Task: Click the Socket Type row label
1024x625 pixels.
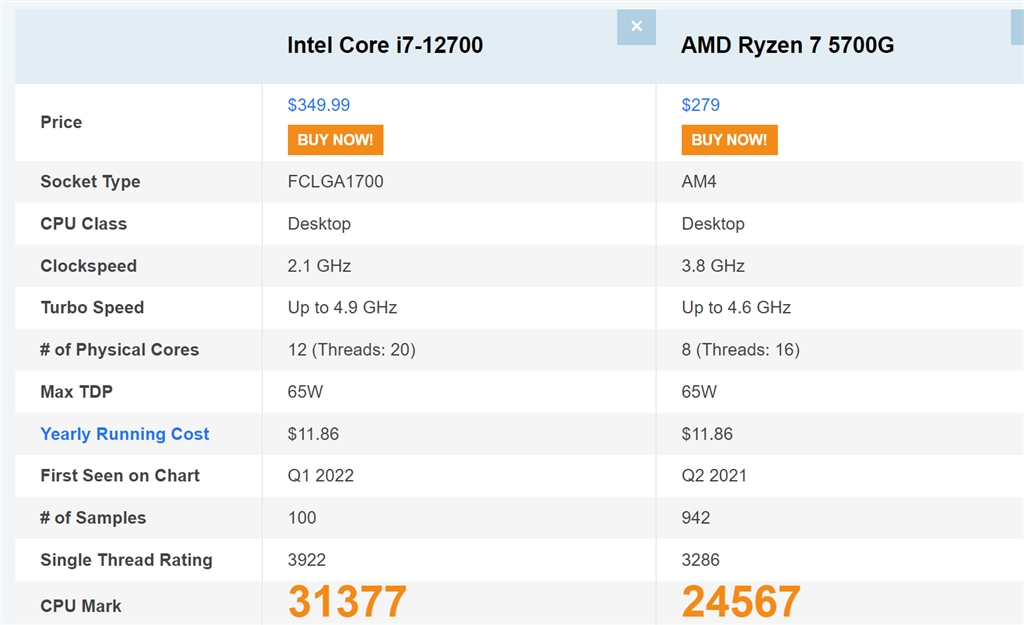Action: tap(90, 182)
